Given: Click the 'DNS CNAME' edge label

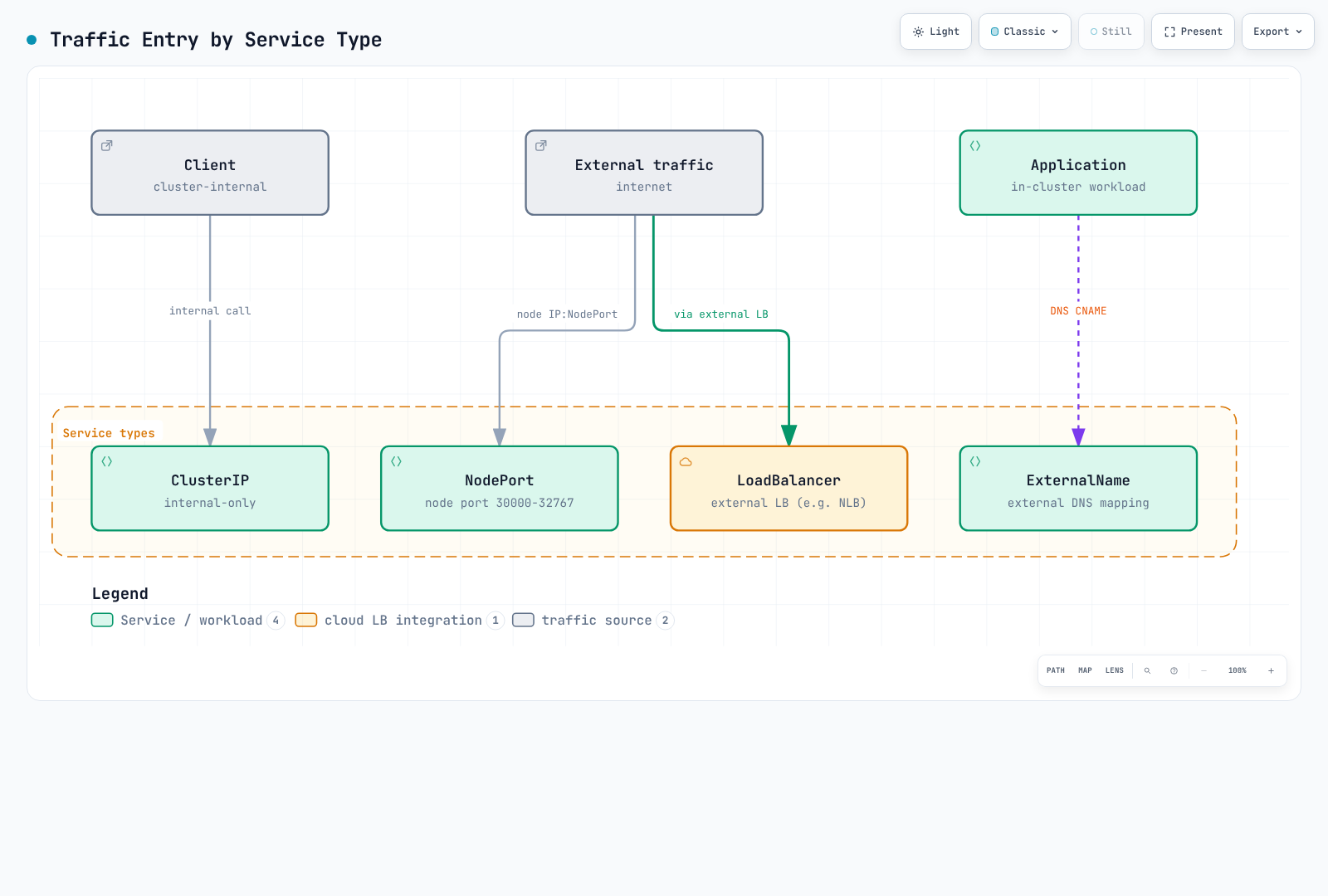Looking at the screenshot, I should pos(1078,311).
